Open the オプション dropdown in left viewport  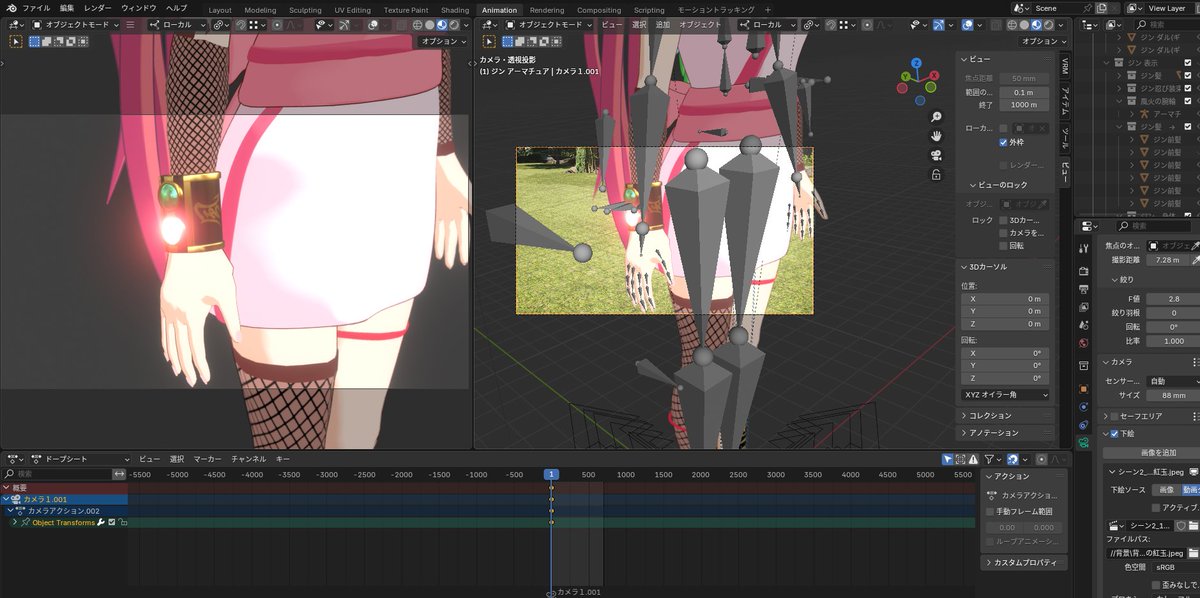(x=442, y=41)
